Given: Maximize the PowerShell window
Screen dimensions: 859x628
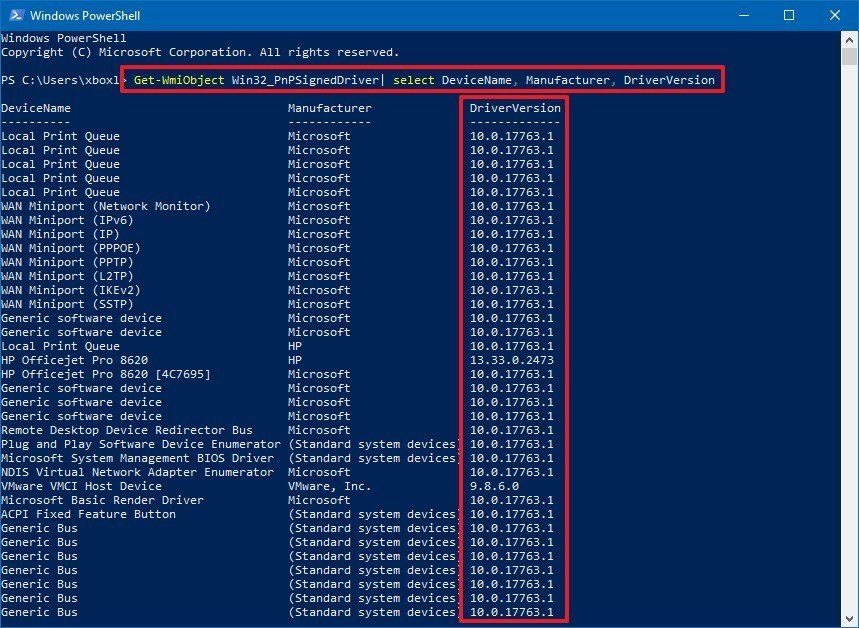Looking at the screenshot, I should click(x=789, y=15).
